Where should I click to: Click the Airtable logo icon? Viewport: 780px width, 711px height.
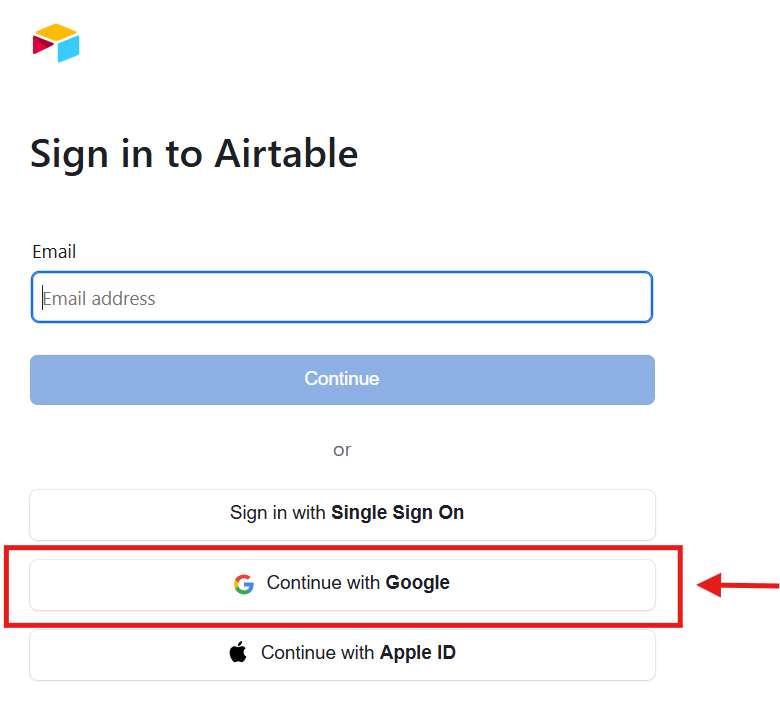[56, 43]
